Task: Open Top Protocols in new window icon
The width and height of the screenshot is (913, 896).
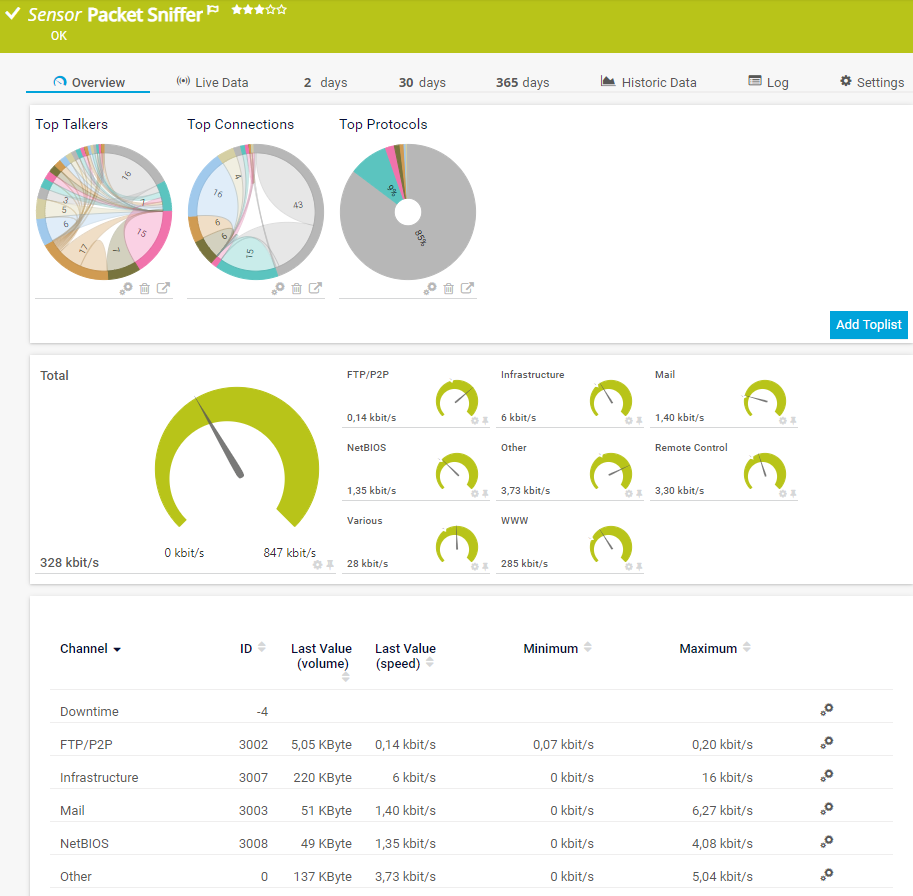Action: pos(466,288)
